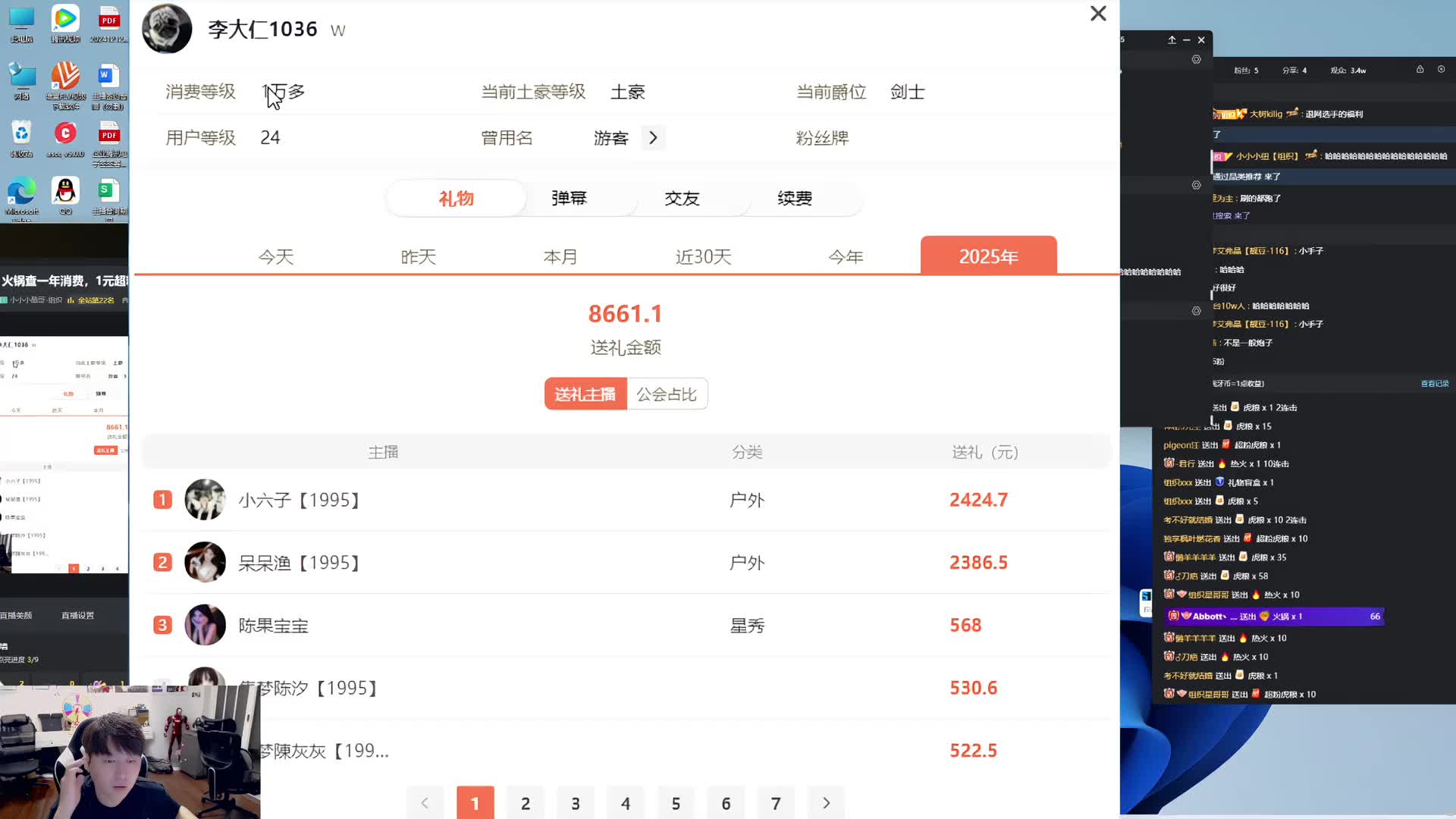1456x819 pixels.
Task: Switch to the 弹幕 tab
Action: (570, 198)
